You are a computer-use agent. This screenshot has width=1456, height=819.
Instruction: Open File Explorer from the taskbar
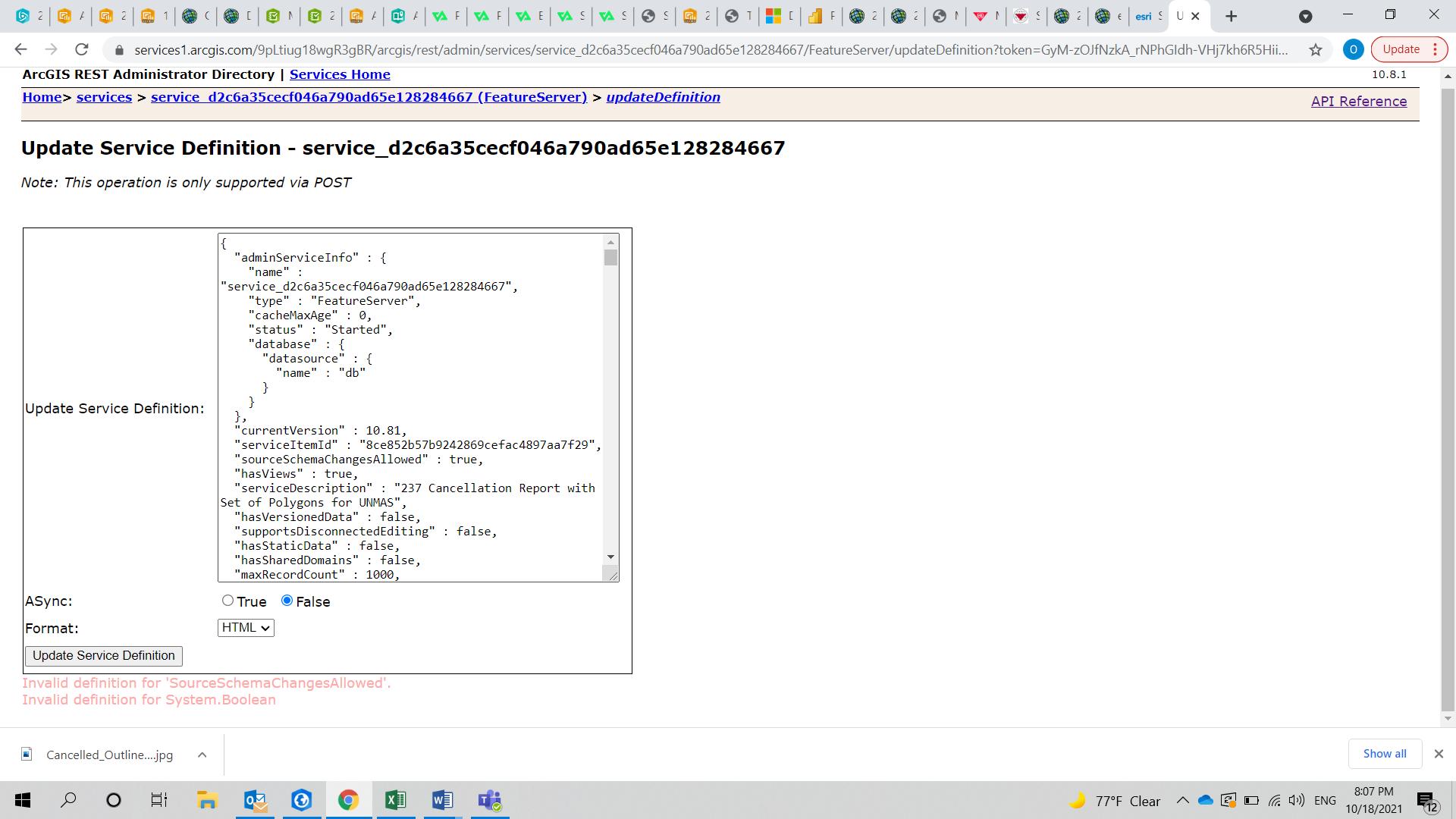pyautogui.click(x=207, y=800)
